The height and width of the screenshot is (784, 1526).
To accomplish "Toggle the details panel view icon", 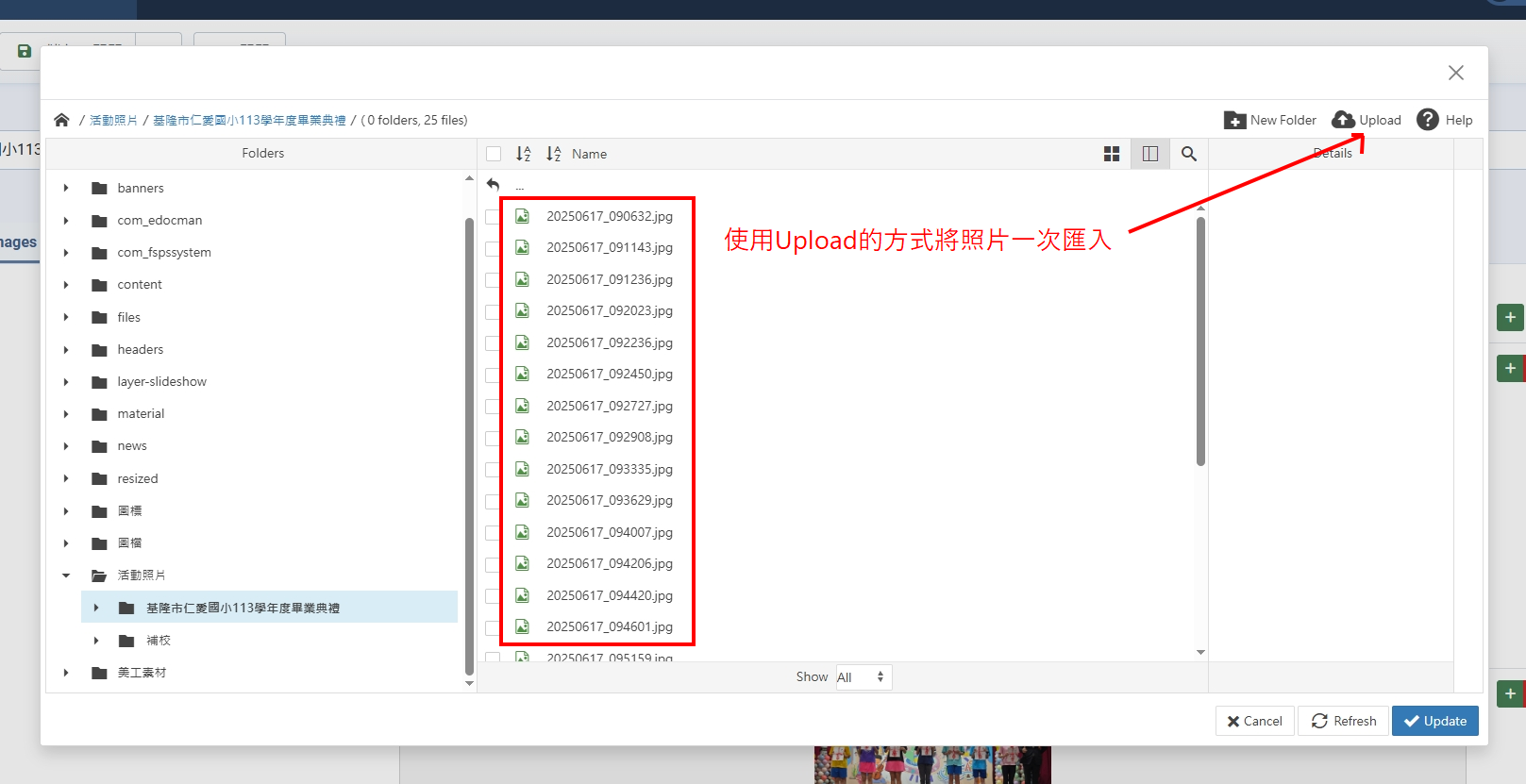I will pos(1149,154).
